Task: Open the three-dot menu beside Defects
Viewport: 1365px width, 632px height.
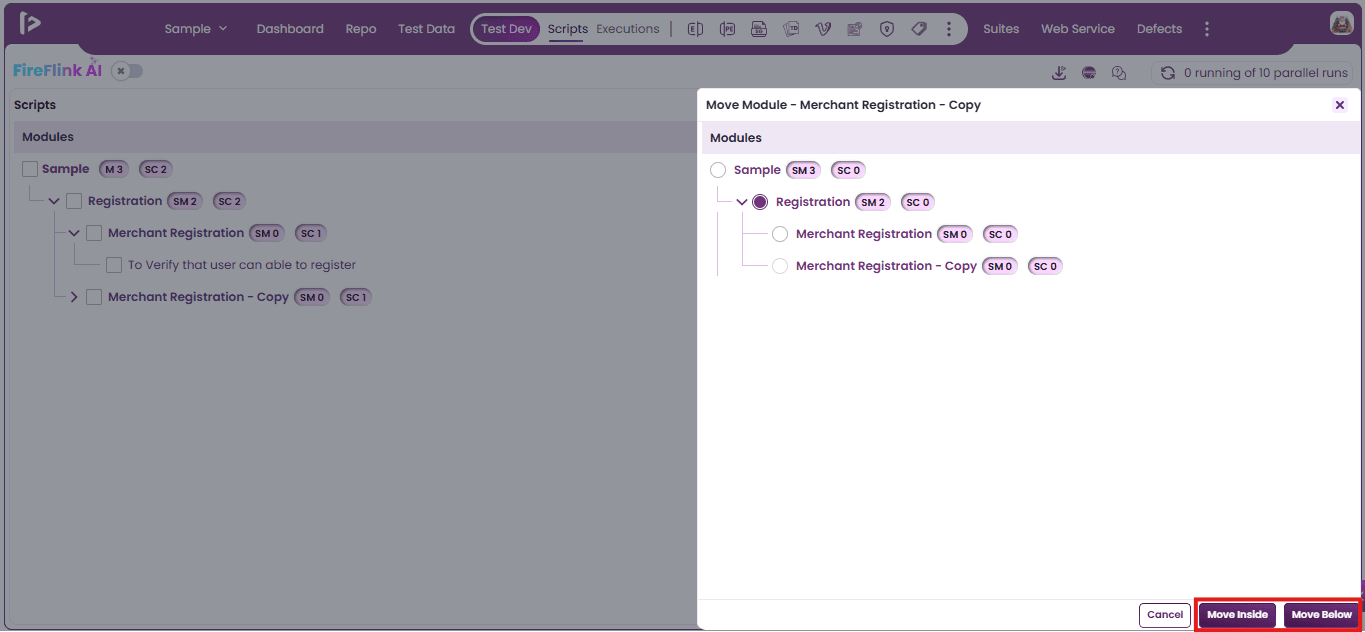Action: coord(1207,29)
